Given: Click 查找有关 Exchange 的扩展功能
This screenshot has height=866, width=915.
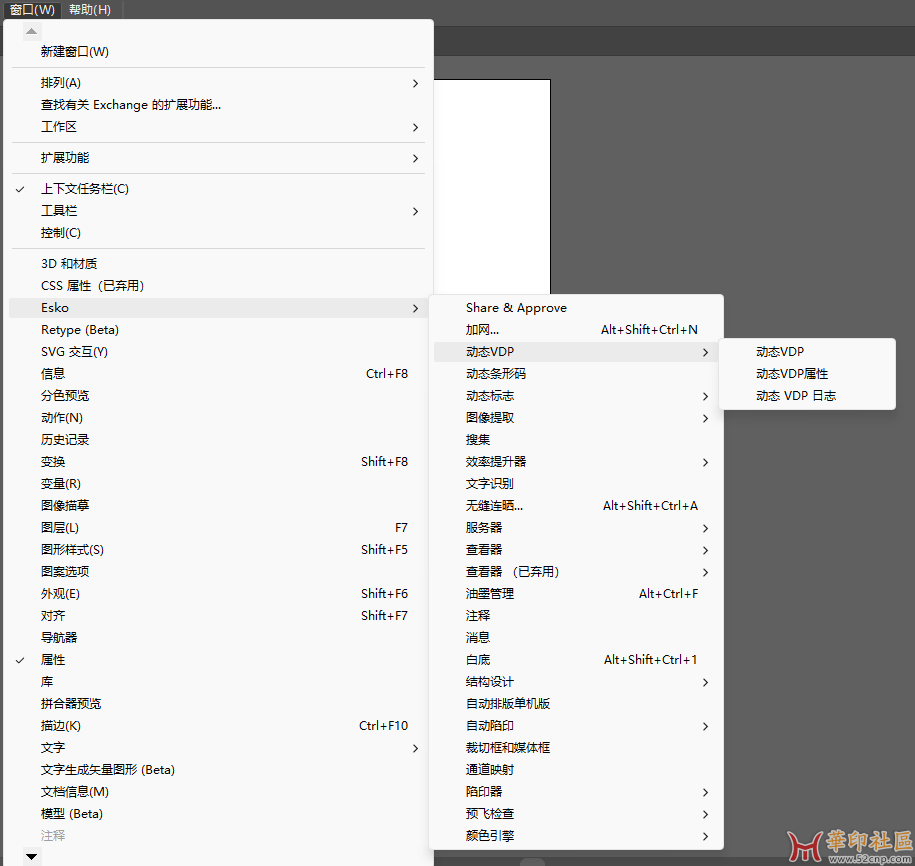Looking at the screenshot, I should click(x=131, y=105).
